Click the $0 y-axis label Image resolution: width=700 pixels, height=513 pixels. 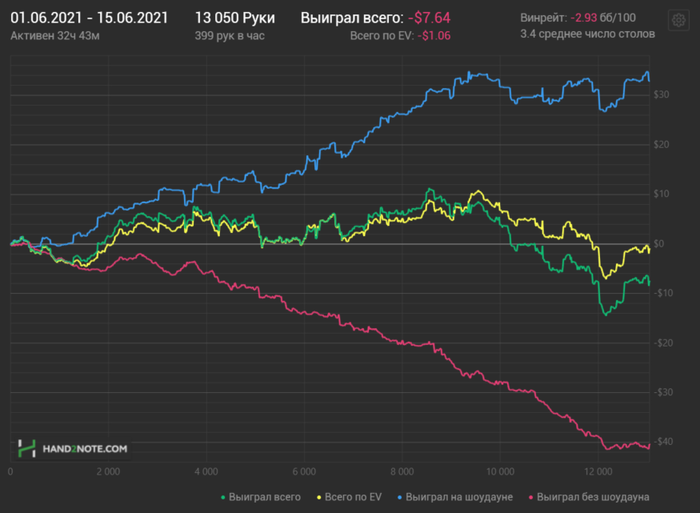point(659,244)
